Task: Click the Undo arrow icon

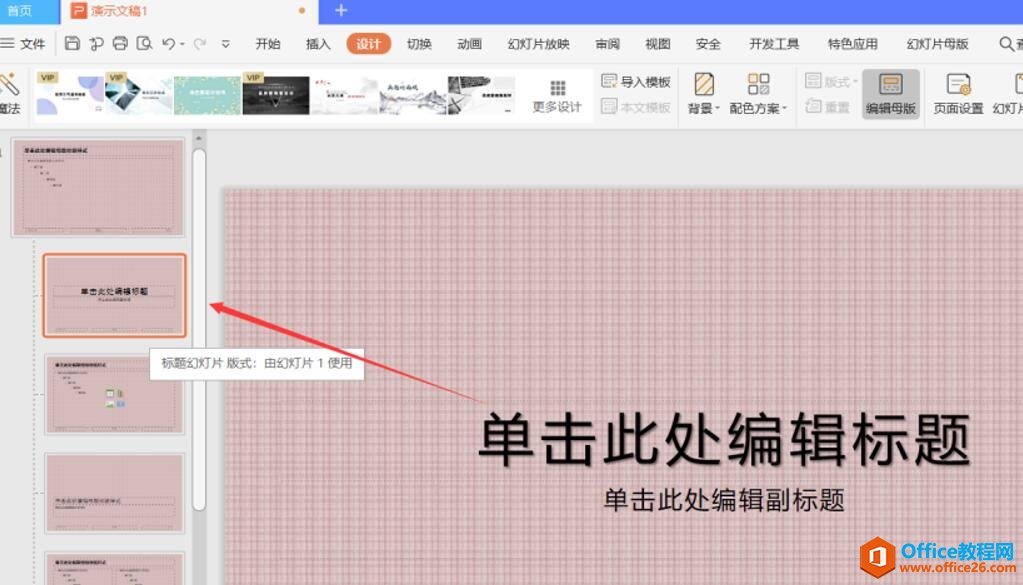Action: pyautogui.click(x=168, y=43)
